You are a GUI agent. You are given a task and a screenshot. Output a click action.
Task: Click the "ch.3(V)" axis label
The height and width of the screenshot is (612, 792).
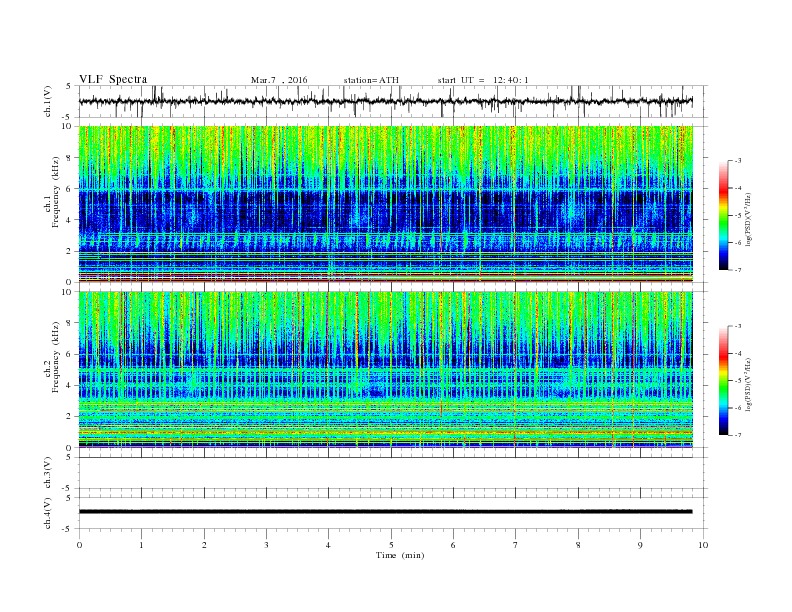click(48, 473)
